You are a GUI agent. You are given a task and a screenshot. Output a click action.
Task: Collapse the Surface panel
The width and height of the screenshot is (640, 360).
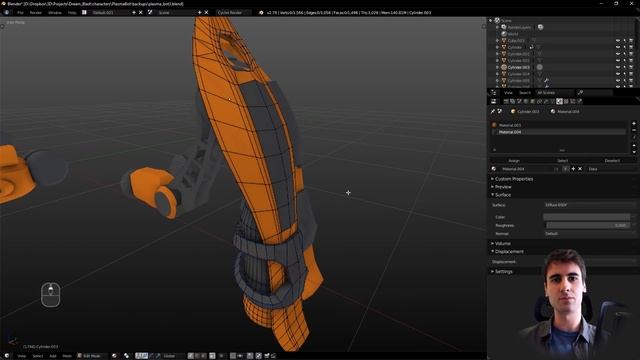coord(502,195)
